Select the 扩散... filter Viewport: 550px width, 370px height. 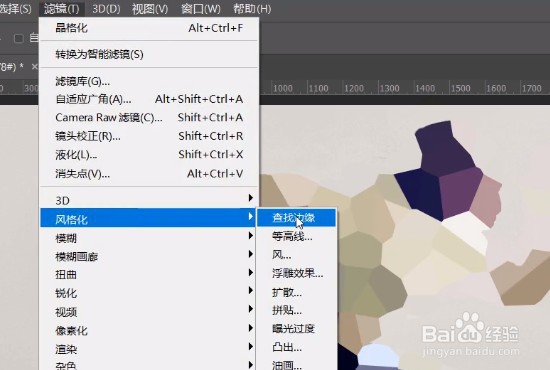click(297, 292)
